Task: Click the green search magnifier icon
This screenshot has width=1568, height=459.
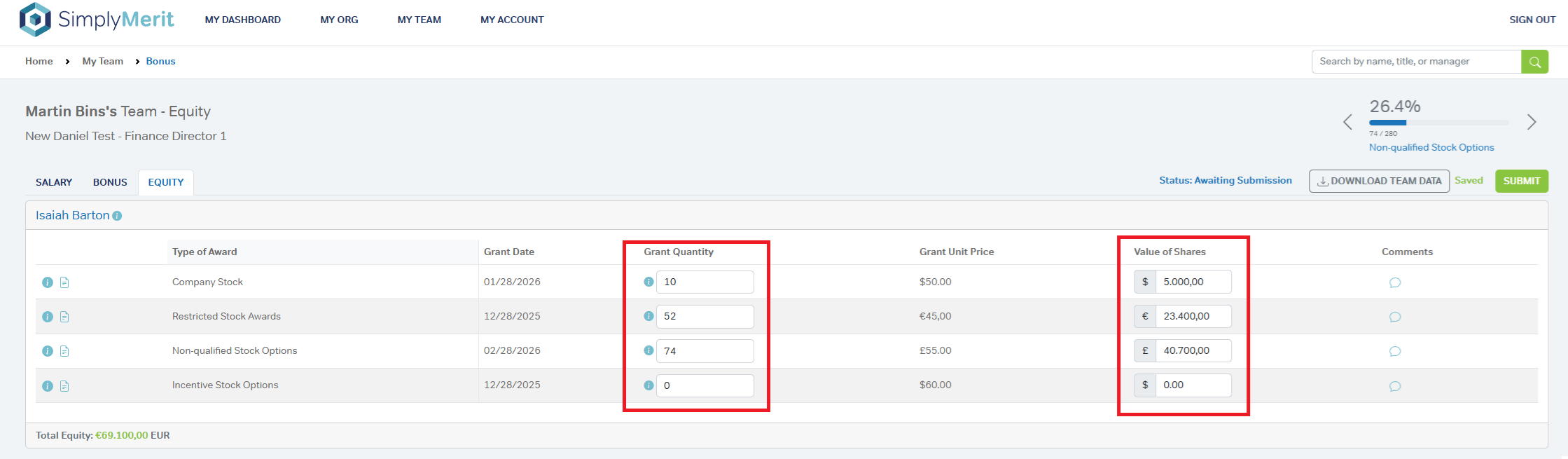Action: 1534,62
